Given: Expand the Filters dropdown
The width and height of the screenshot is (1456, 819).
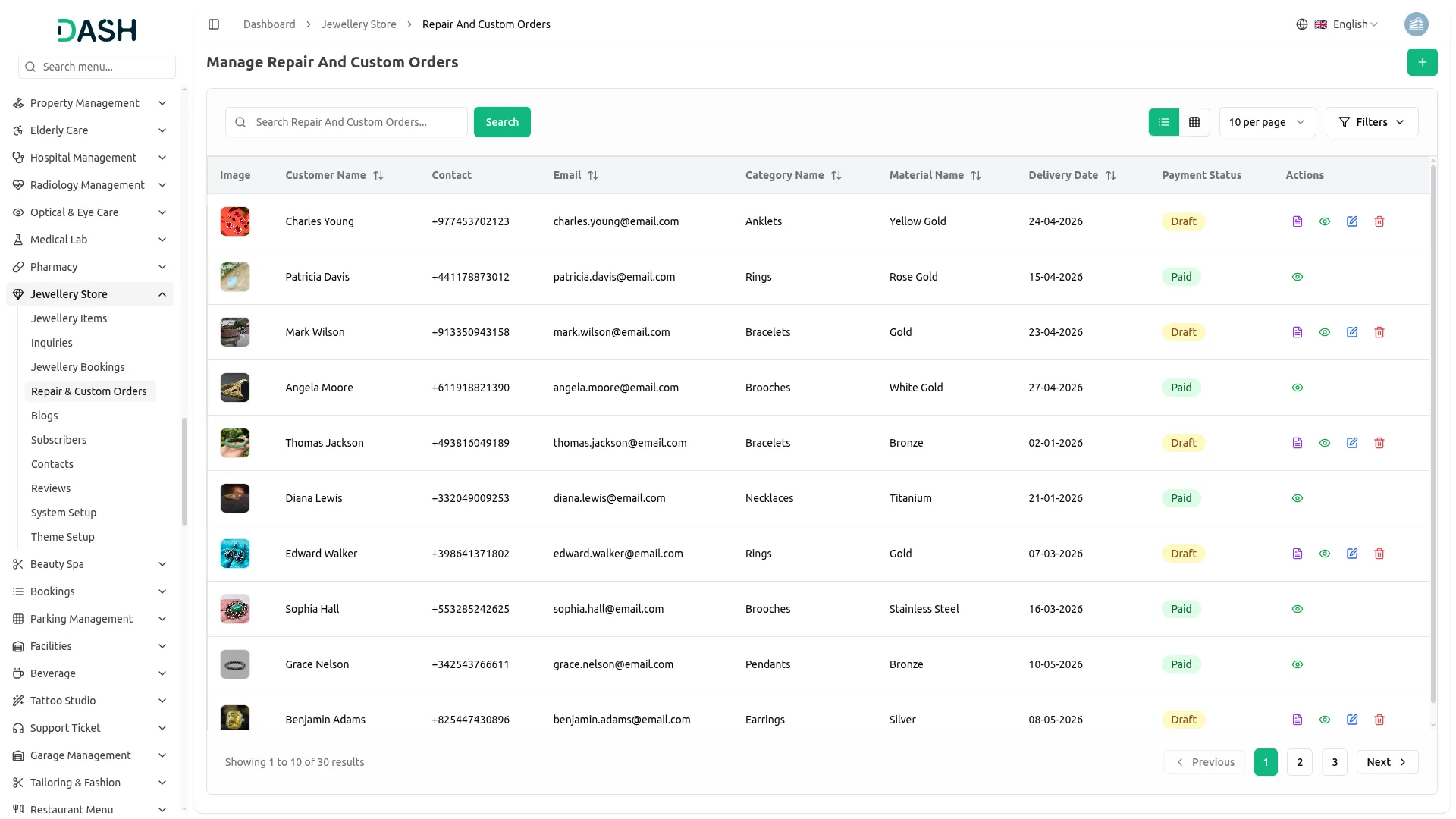Looking at the screenshot, I should [x=1372, y=122].
